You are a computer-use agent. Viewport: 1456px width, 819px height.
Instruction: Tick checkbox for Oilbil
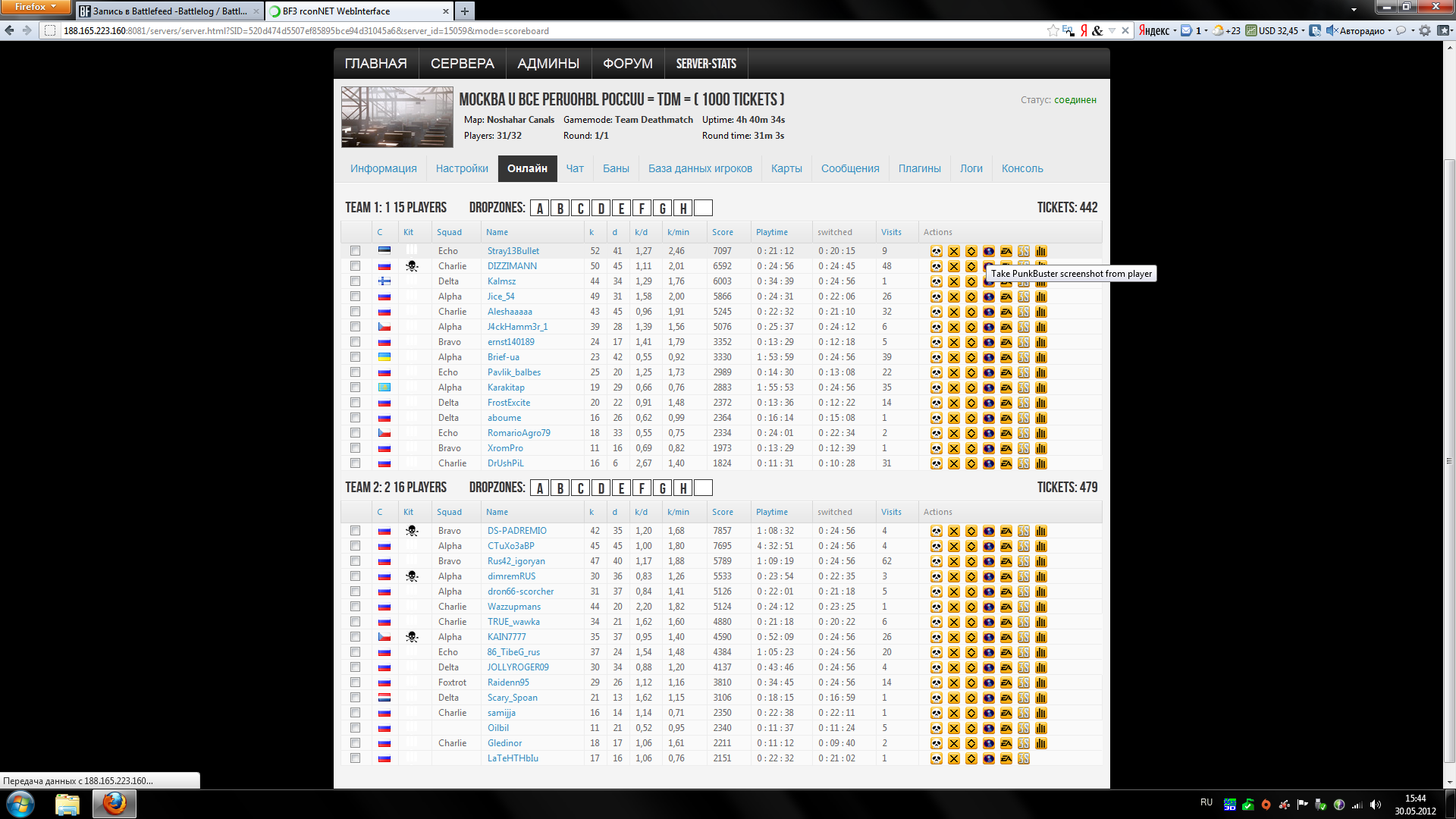355,728
